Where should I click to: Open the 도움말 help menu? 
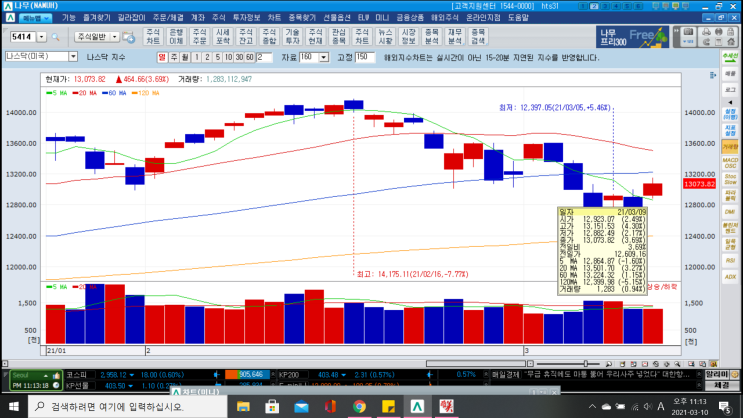point(518,18)
